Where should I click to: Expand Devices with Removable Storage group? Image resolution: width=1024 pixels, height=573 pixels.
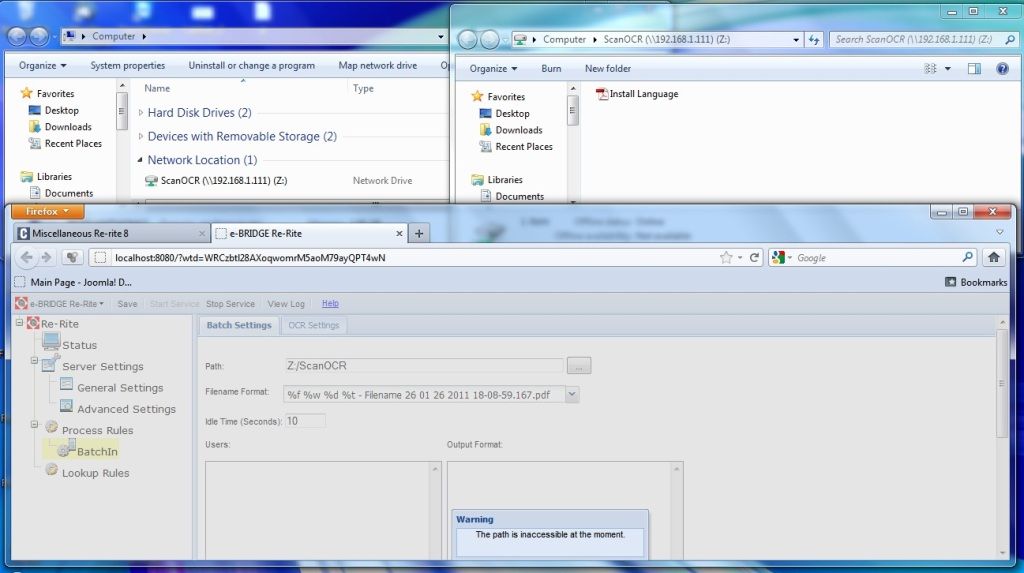pyautogui.click(x=140, y=136)
